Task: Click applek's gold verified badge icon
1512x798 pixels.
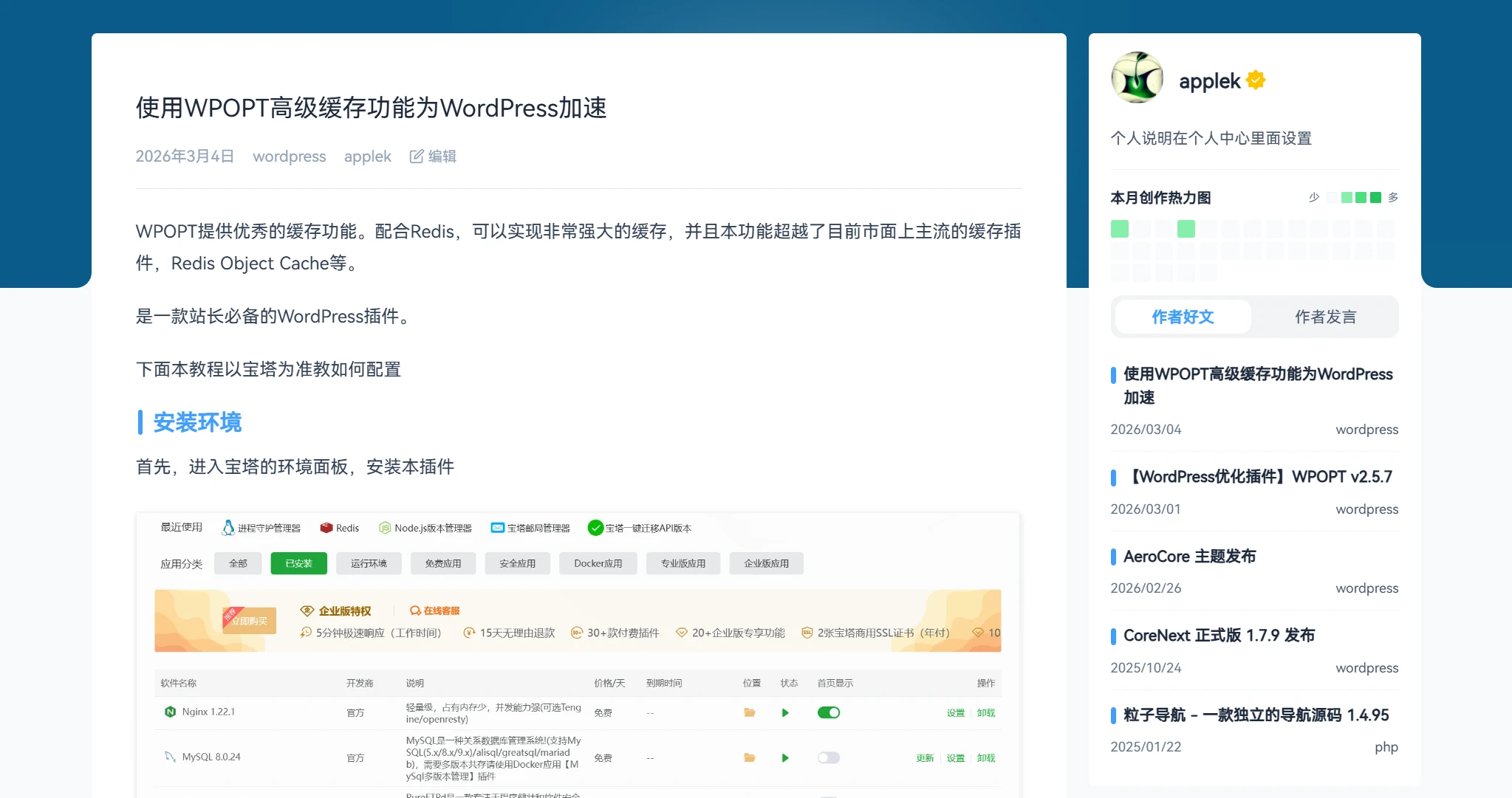Action: (1256, 80)
